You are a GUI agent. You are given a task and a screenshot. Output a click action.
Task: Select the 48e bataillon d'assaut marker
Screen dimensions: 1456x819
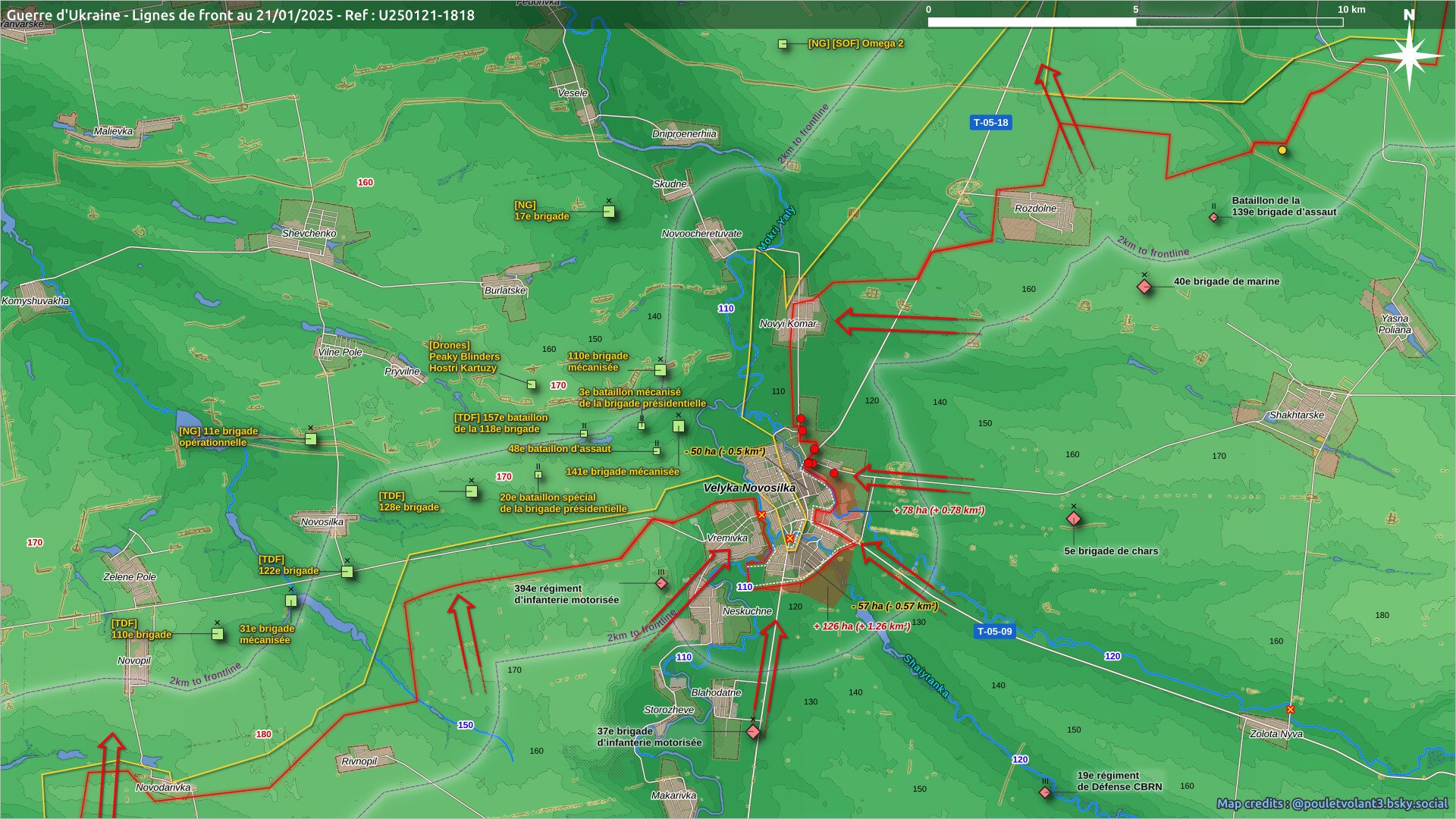tap(657, 452)
